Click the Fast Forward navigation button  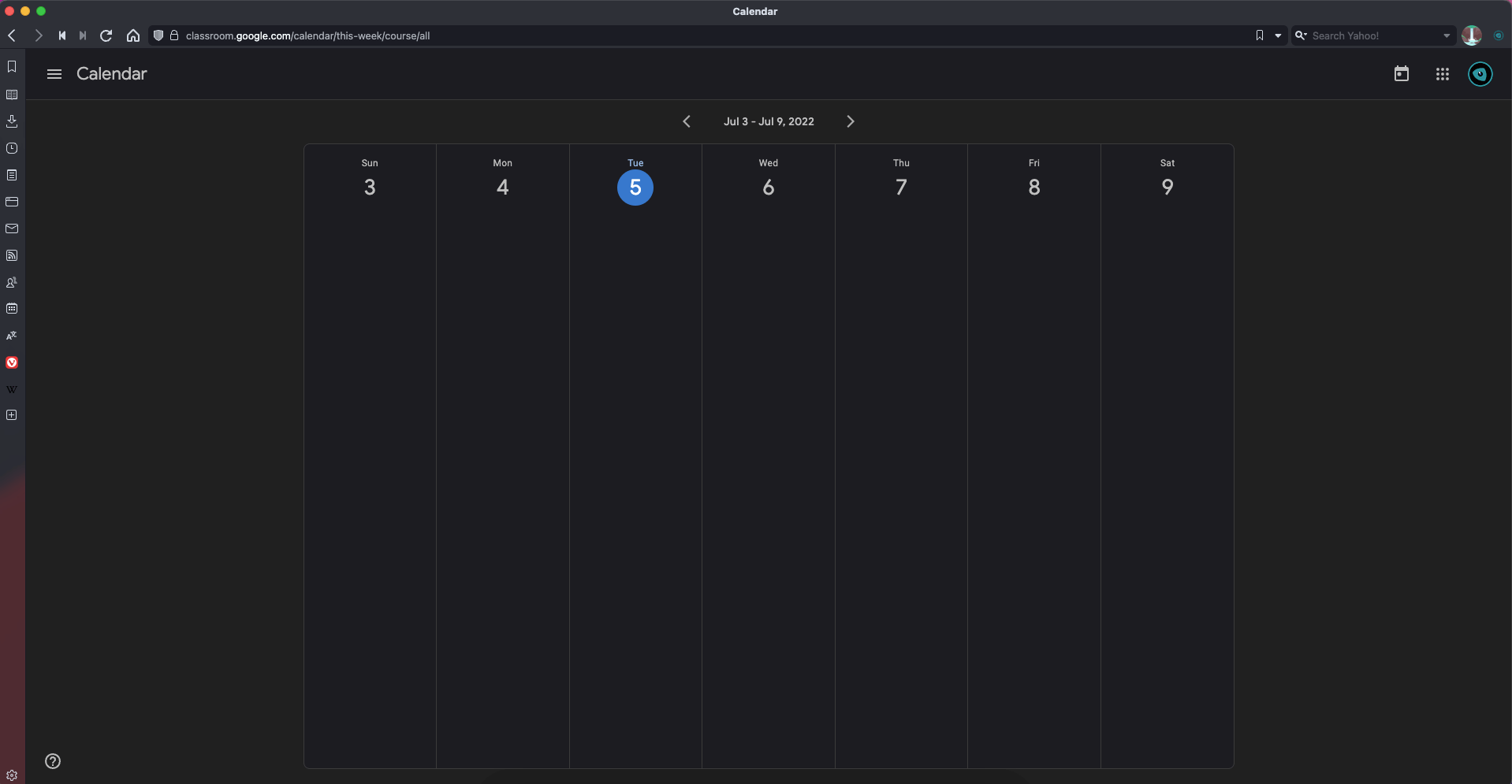tap(83, 35)
